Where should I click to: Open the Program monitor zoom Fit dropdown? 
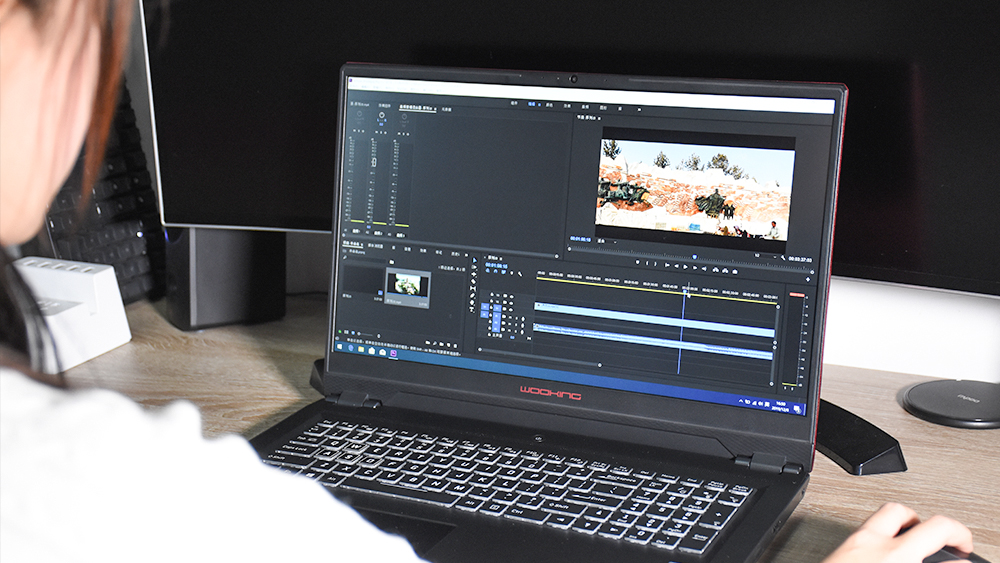[605, 241]
